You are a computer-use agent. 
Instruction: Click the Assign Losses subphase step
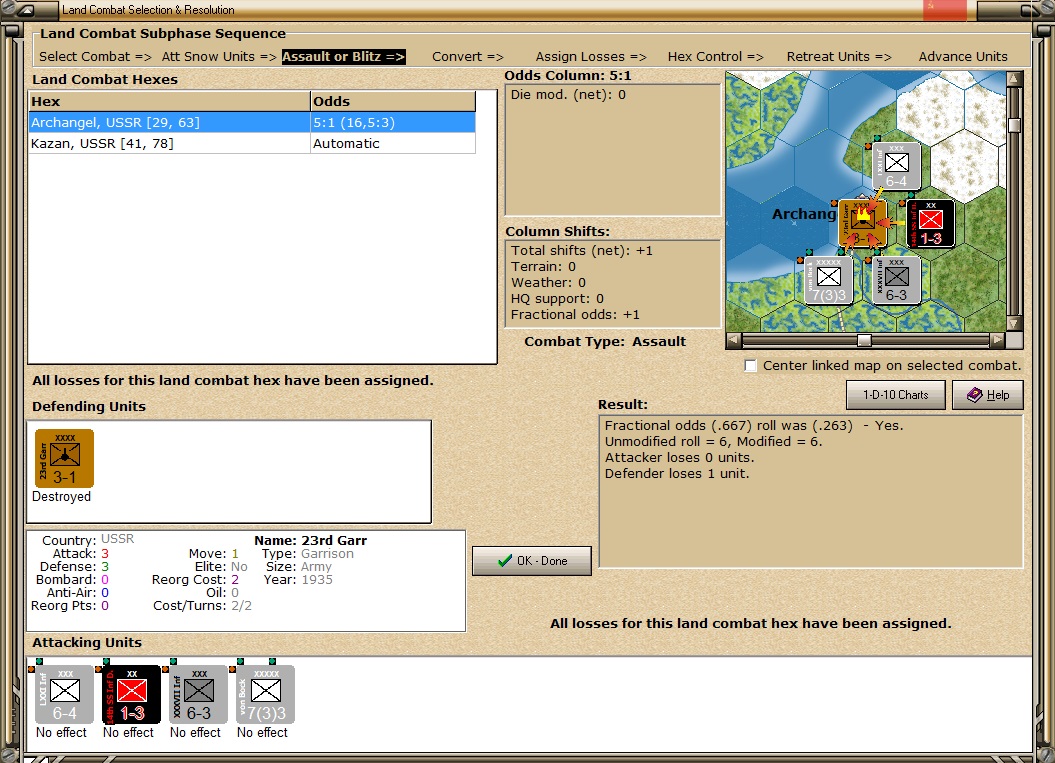591,57
